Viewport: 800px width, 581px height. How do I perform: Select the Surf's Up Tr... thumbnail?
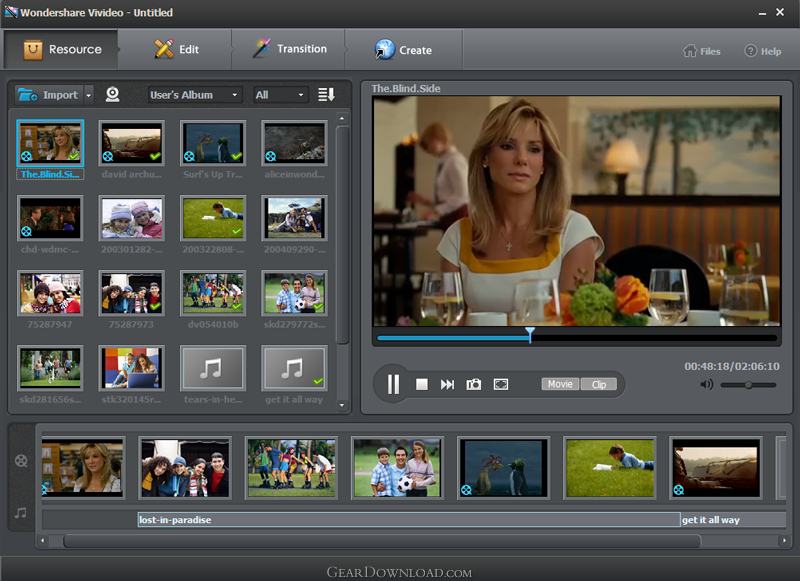[x=213, y=143]
